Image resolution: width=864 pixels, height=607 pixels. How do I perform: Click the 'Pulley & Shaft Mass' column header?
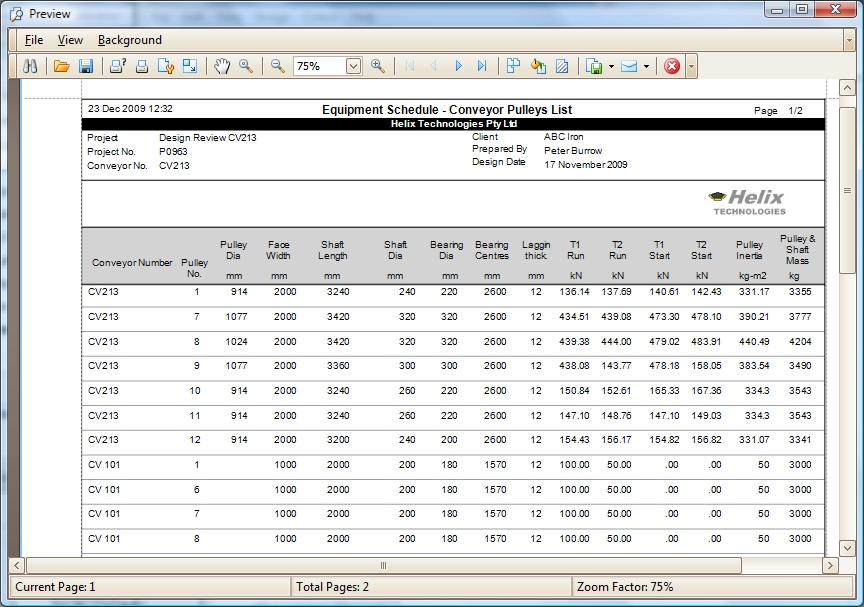tap(797, 250)
